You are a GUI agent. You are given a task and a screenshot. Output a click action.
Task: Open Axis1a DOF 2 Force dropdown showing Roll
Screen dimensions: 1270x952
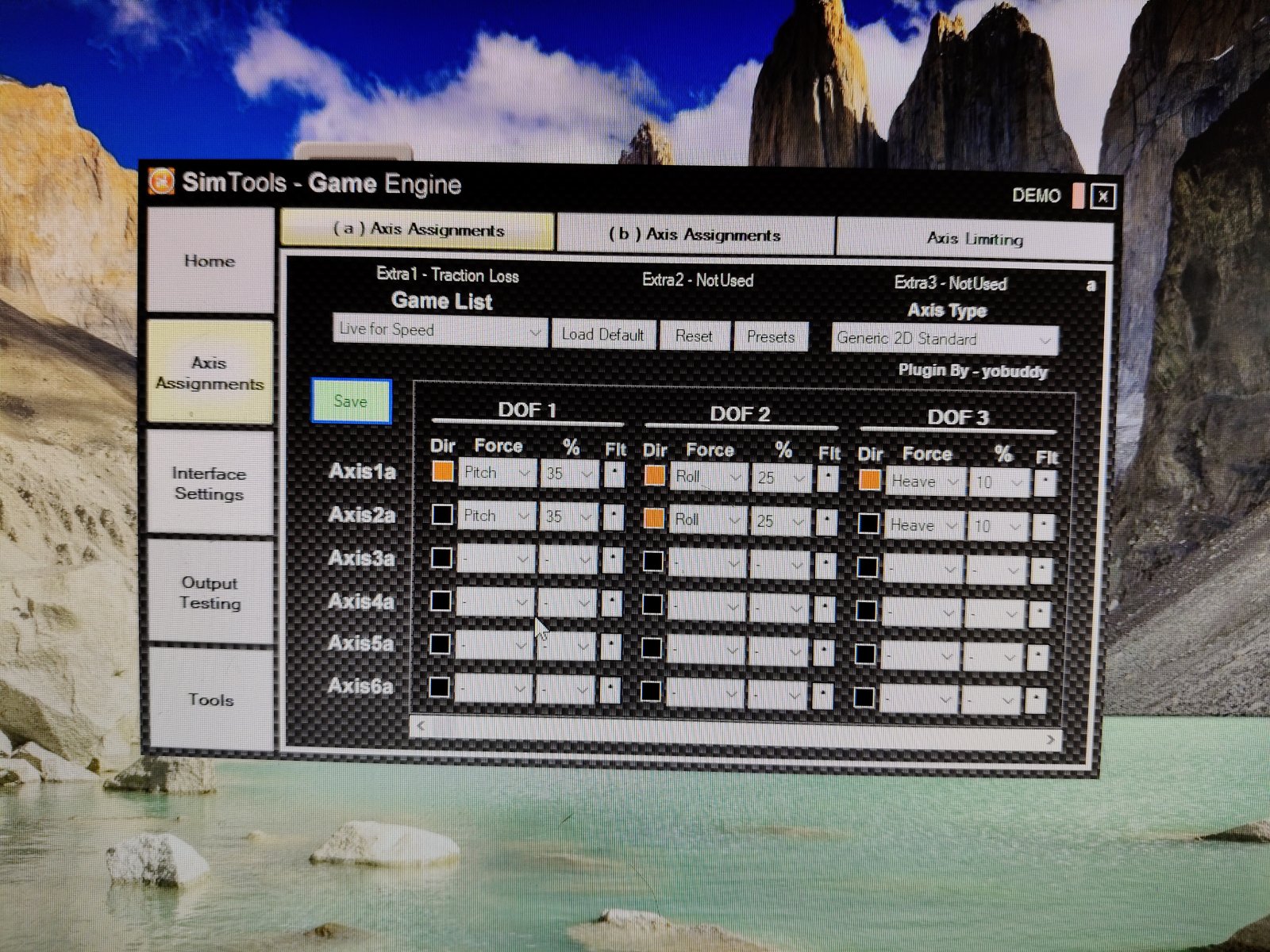(x=709, y=477)
